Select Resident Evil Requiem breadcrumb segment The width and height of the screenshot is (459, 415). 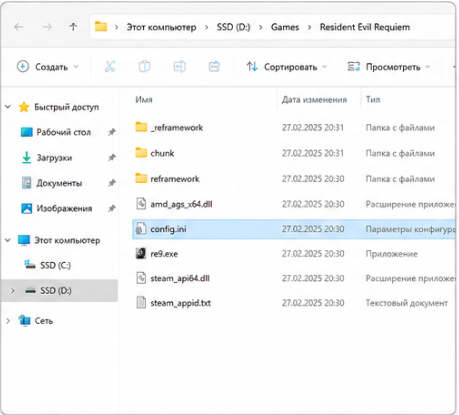[365, 27]
